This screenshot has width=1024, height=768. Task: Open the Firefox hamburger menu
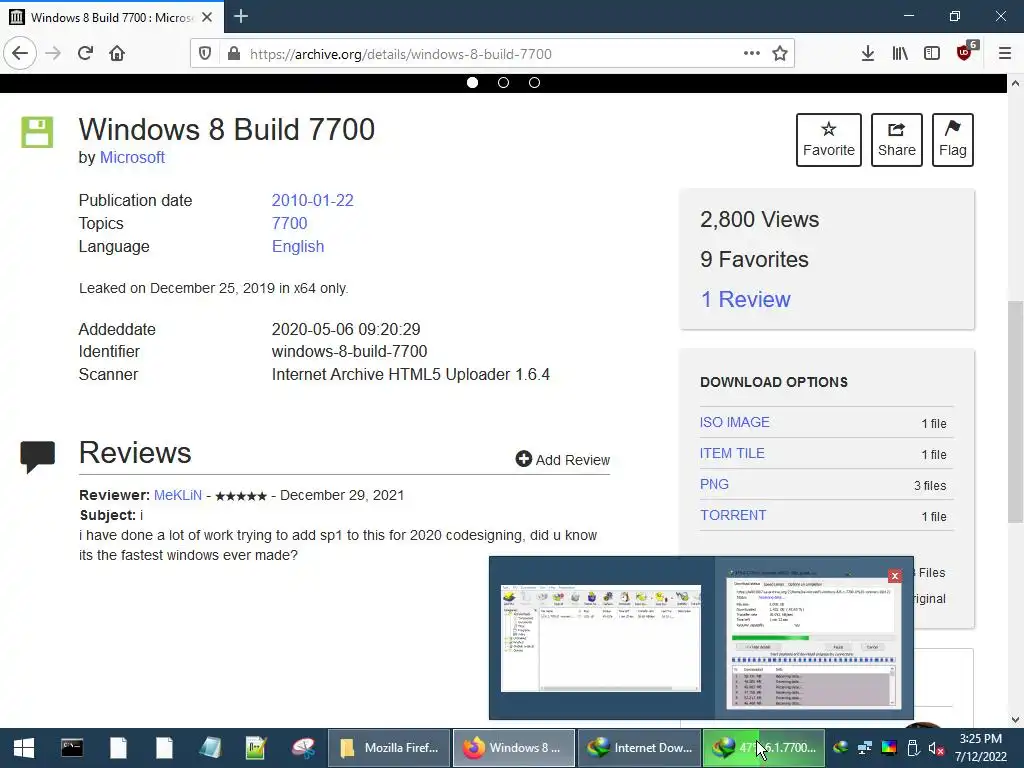pyautogui.click(x=1005, y=54)
